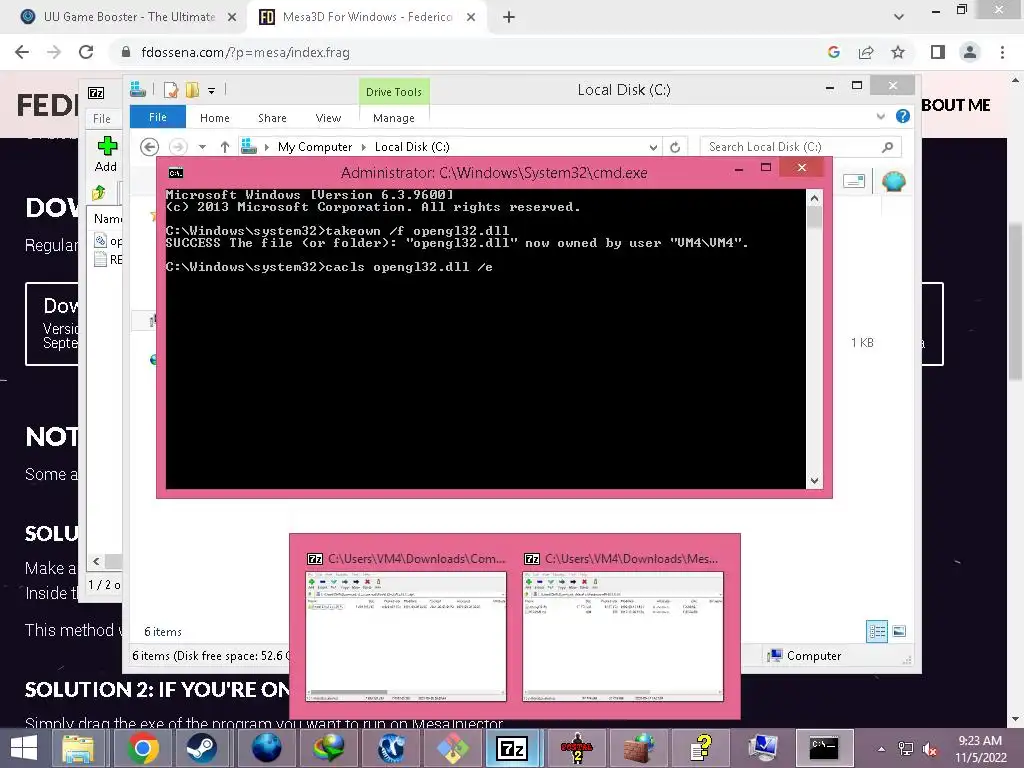Open Internet Download Manager taskbar icon
1024x768 pixels.
pyautogui.click(x=328, y=748)
